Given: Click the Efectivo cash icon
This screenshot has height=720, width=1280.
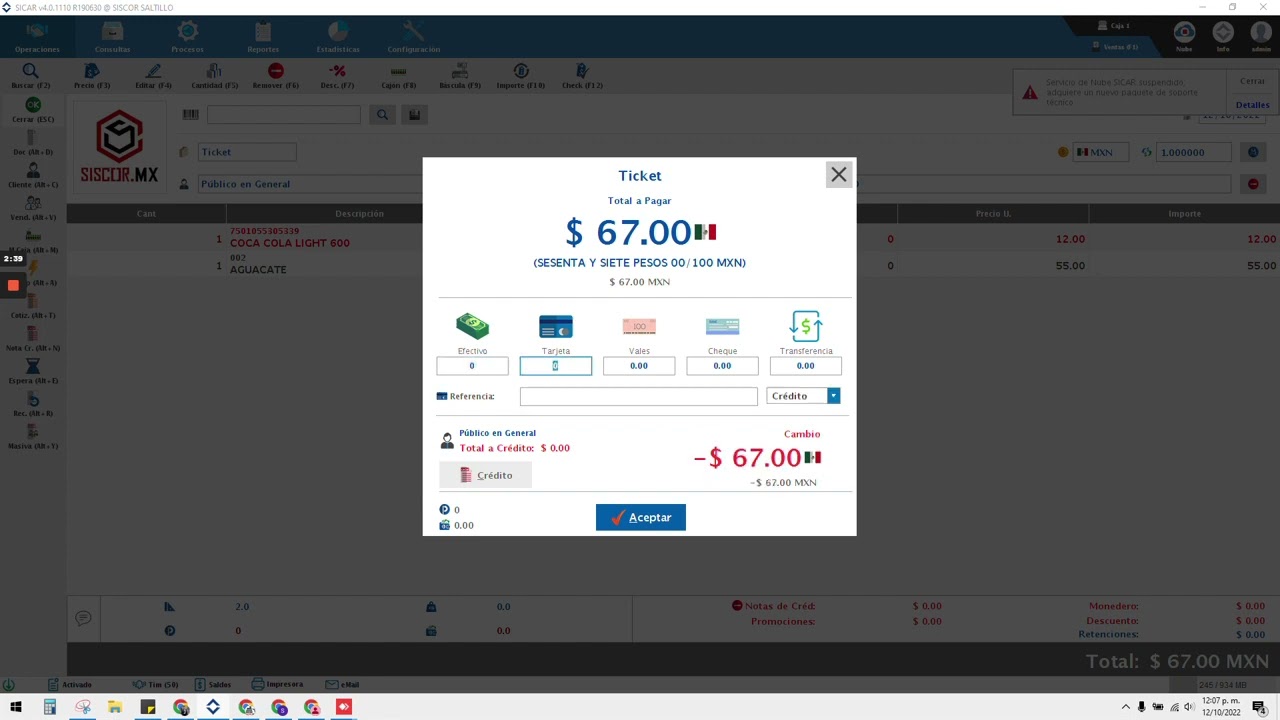Looking at the screenshot, I should [472, 326].
